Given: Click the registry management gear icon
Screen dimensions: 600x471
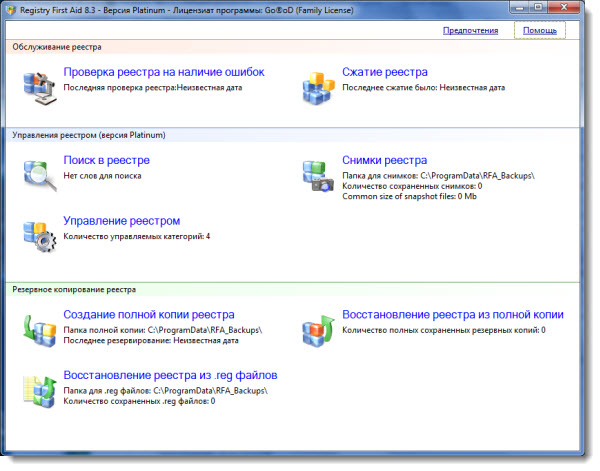Looking at the screenshot, I should pyautogui.click(x=40, y=232).
